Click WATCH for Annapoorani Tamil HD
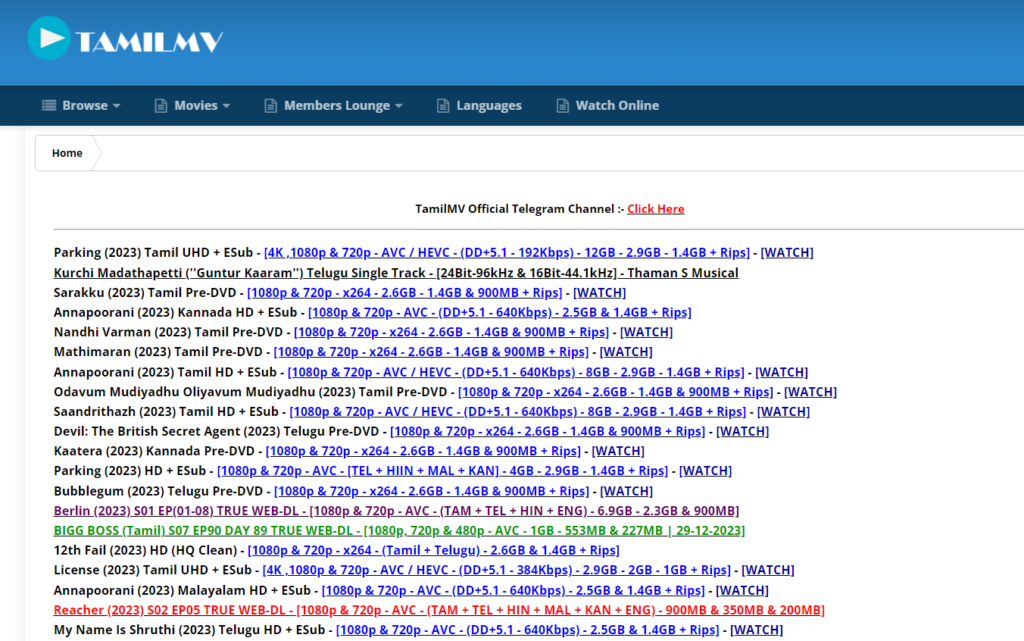Screen dimensions: 1024x641 pos(782,372)
